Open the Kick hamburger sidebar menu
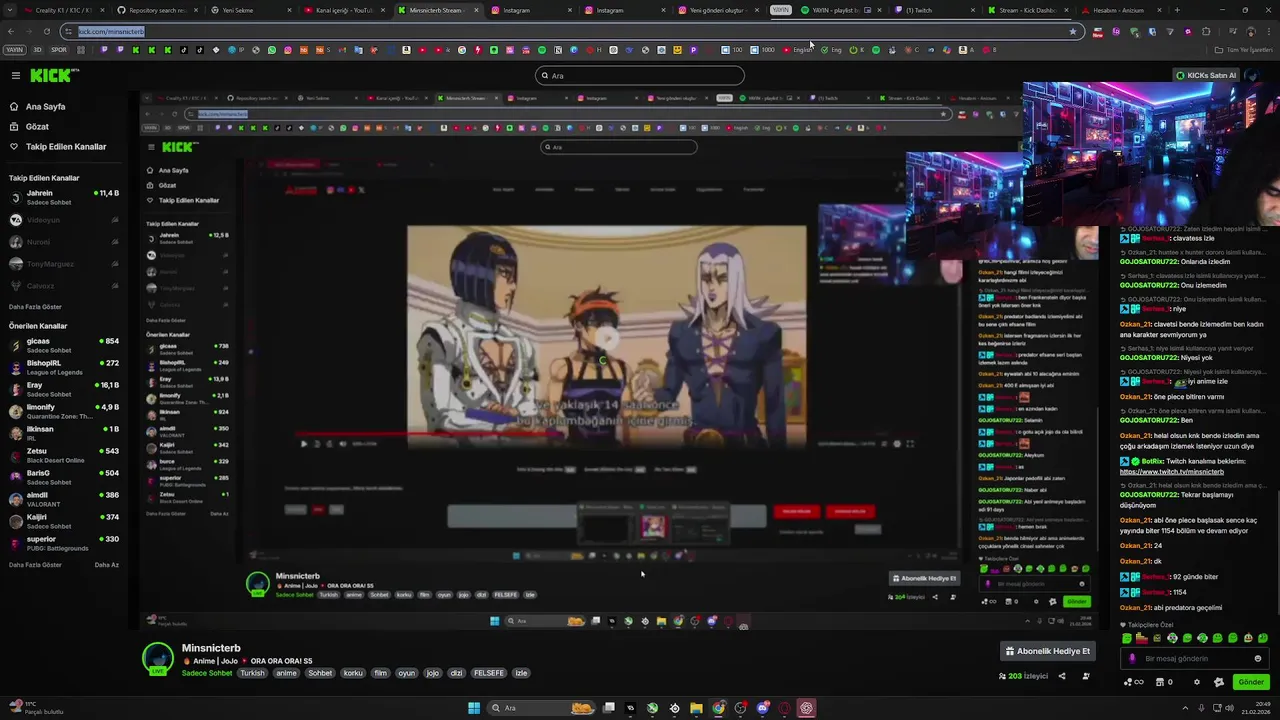The height and width of the screenshot is (720, 1280). (15, 76)
